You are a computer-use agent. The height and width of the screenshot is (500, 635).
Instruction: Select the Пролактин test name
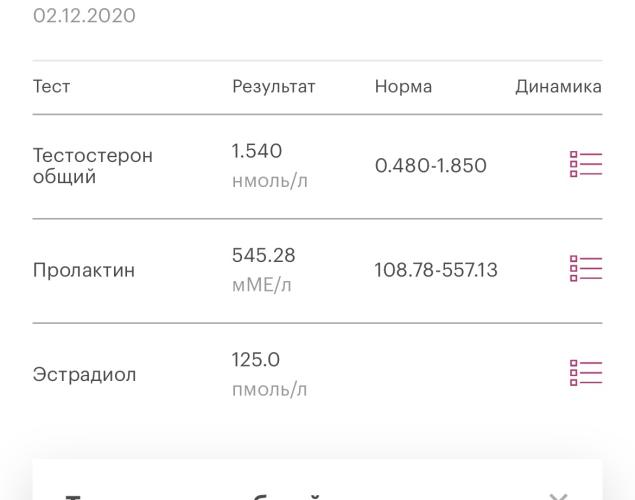(84, 270)
